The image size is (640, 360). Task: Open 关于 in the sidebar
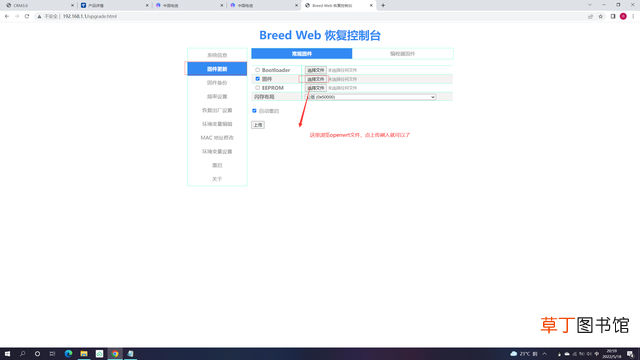(217, 179)
